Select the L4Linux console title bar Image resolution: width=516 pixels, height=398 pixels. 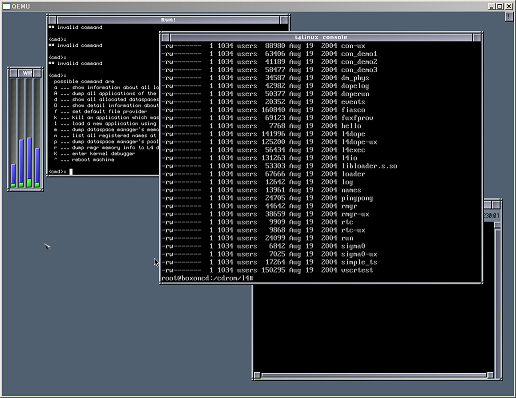(x=321, y=37)
